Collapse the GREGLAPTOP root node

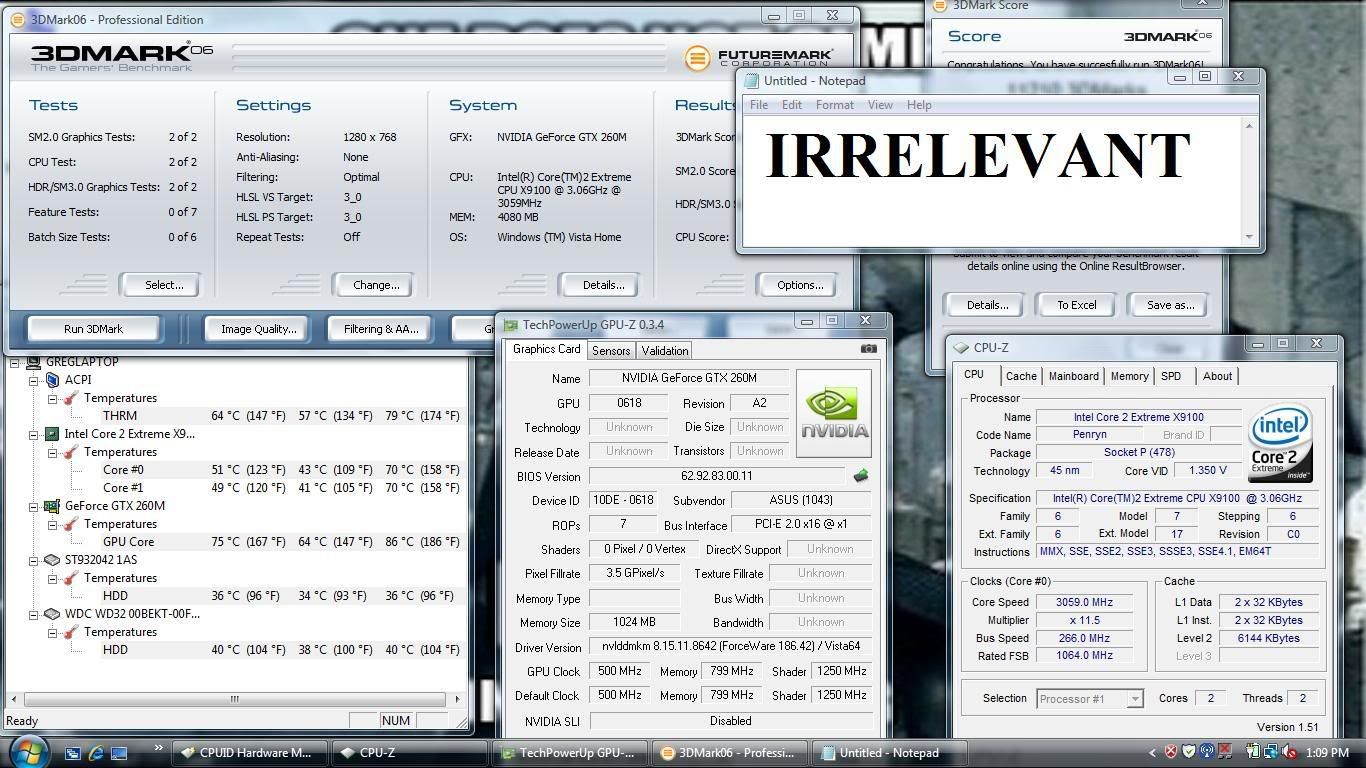click(15, 362)
